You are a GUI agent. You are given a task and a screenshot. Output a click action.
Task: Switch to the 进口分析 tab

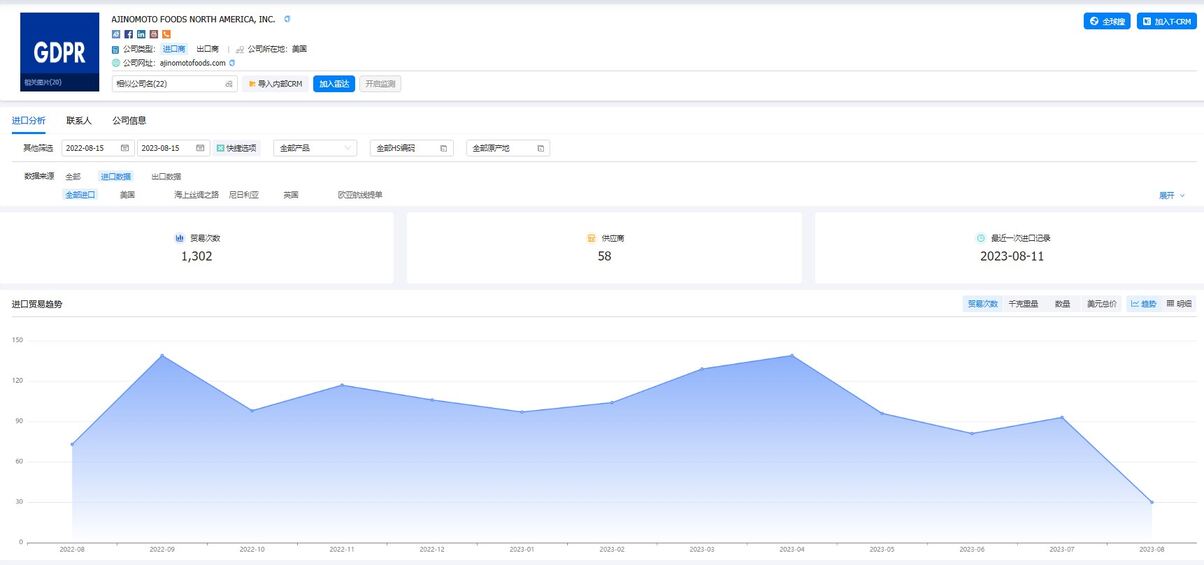click(x=28, y=120)
